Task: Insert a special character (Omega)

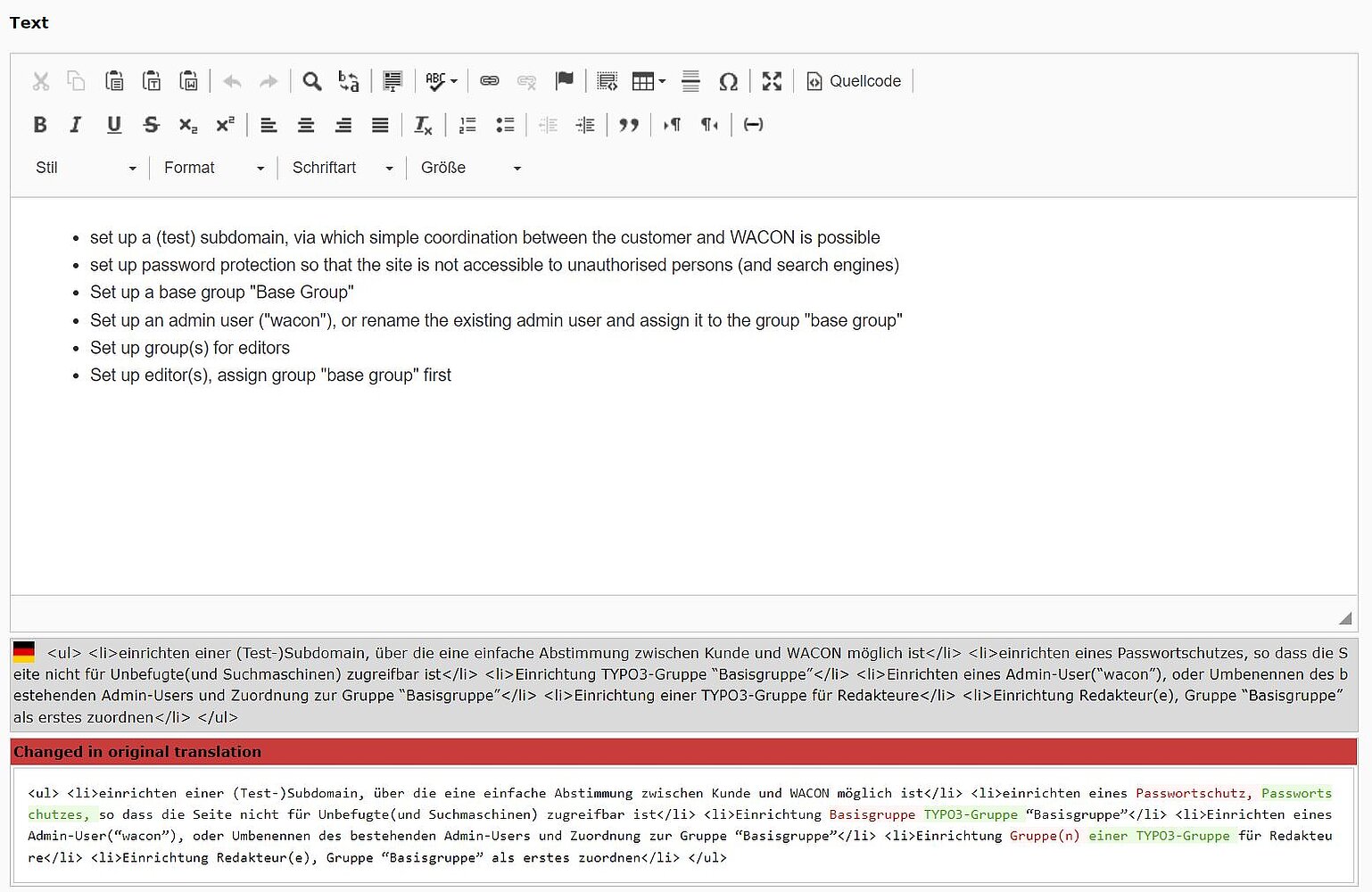Action: click(x=728, y=81)
